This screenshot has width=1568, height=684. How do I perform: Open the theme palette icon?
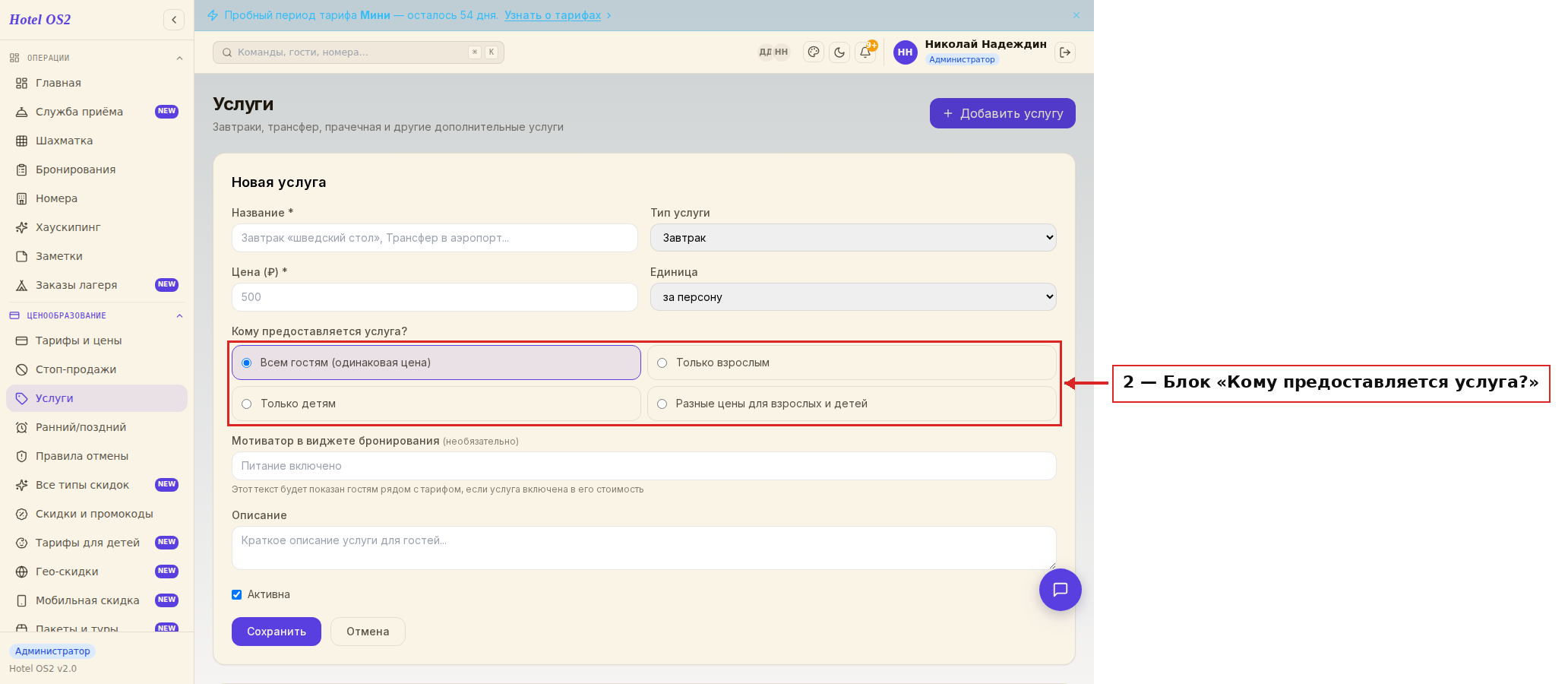814,52
